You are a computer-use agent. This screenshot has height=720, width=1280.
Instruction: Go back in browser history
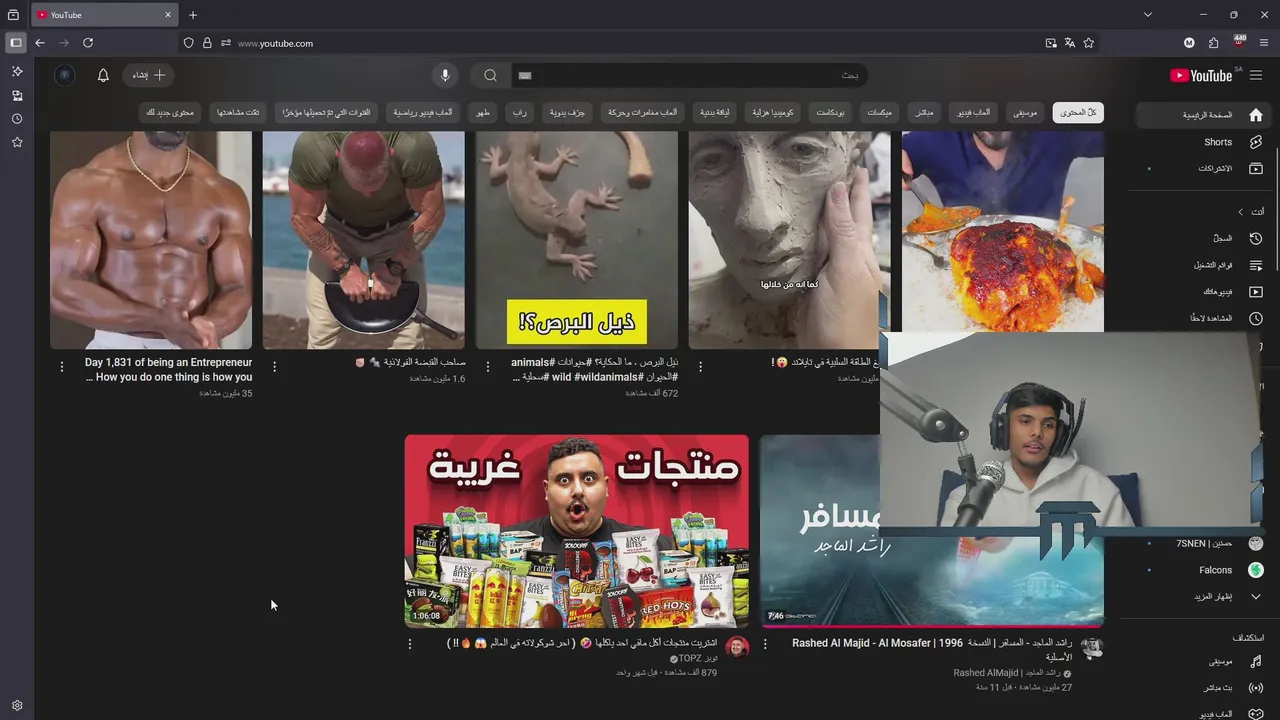point(40,43)
